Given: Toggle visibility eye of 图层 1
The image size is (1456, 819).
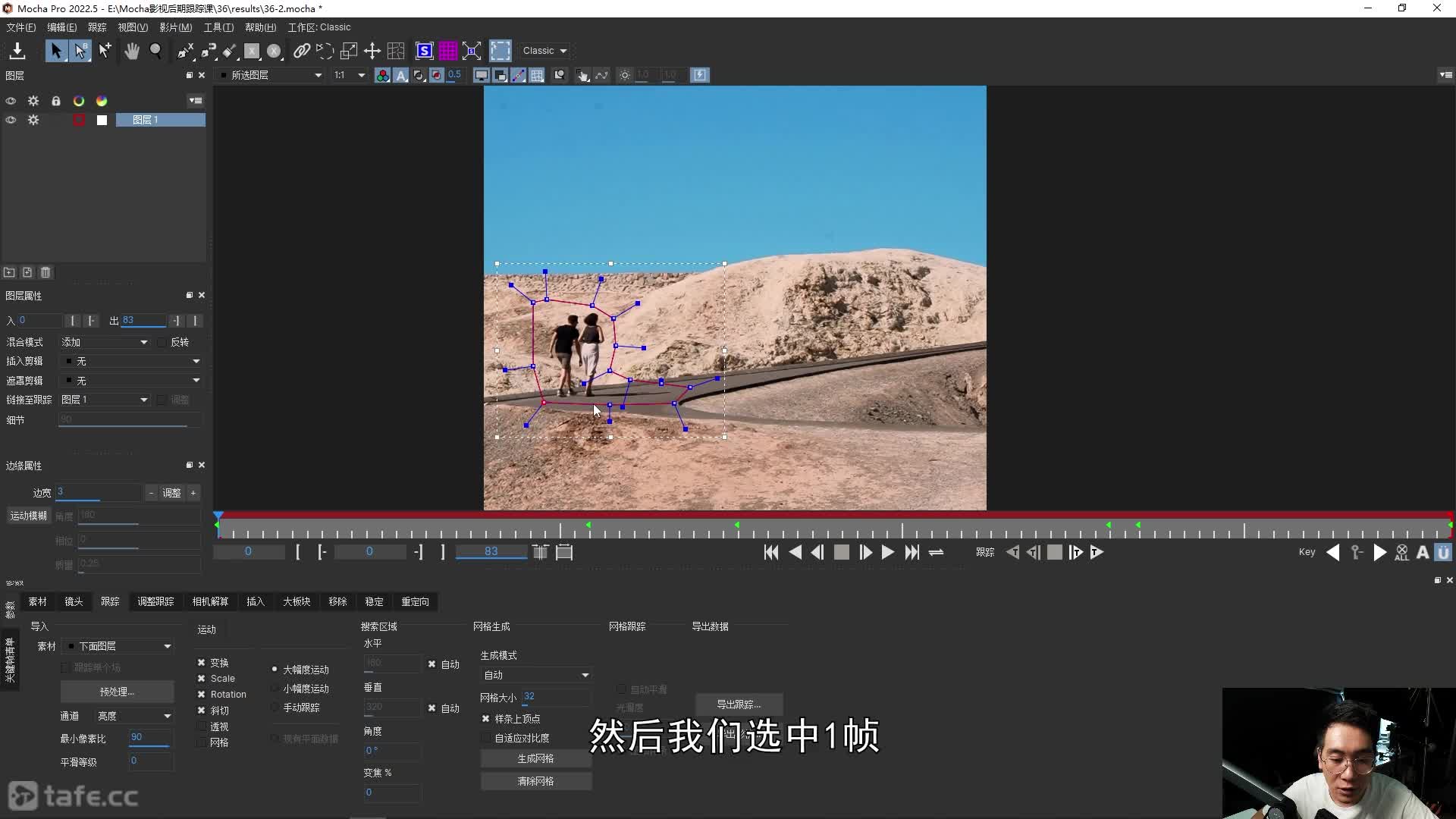Looking at the screenshot, I should tap(11, 120).
